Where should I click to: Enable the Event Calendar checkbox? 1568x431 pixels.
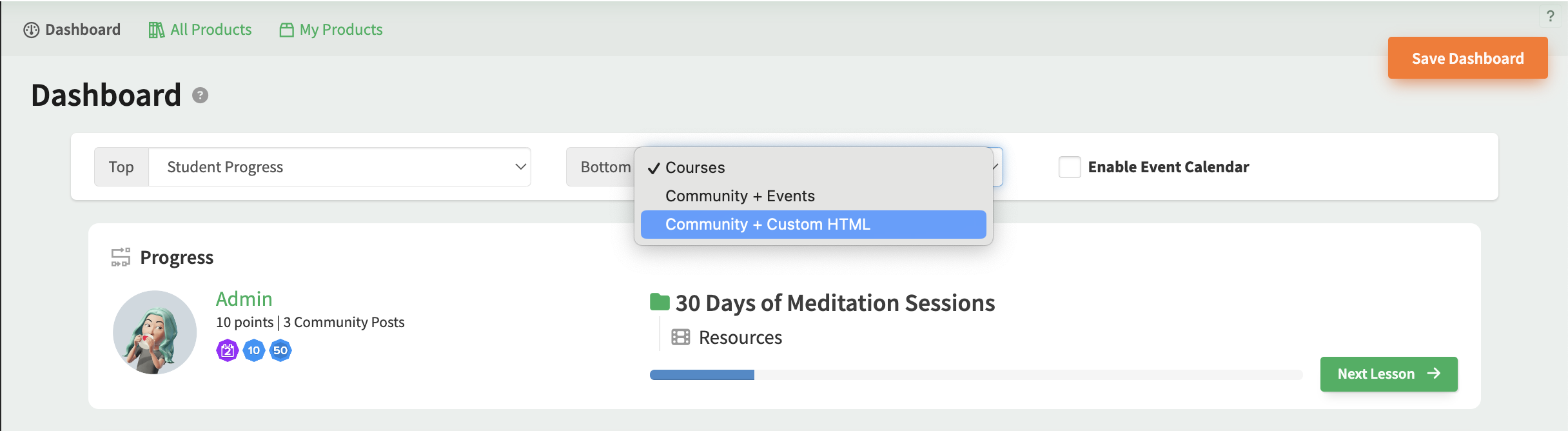tap(1070, 167)
